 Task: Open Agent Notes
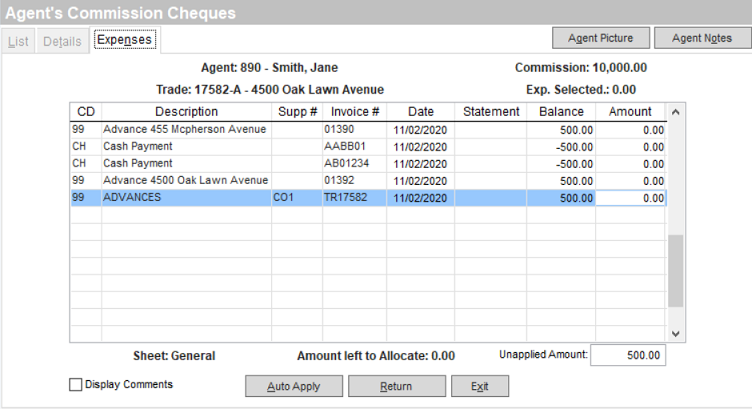pos(701,38)
